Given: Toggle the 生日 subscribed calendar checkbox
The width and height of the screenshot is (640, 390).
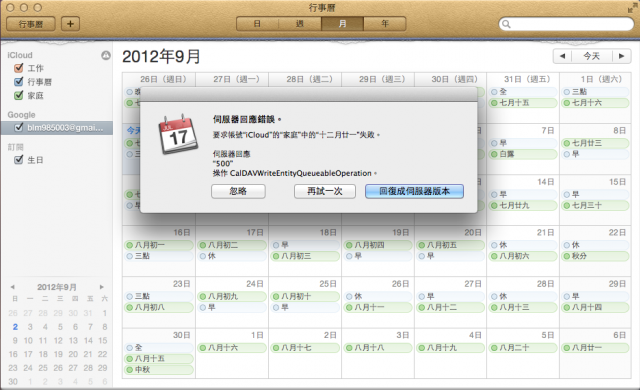Looking at the screenshot, I should 18,160.
